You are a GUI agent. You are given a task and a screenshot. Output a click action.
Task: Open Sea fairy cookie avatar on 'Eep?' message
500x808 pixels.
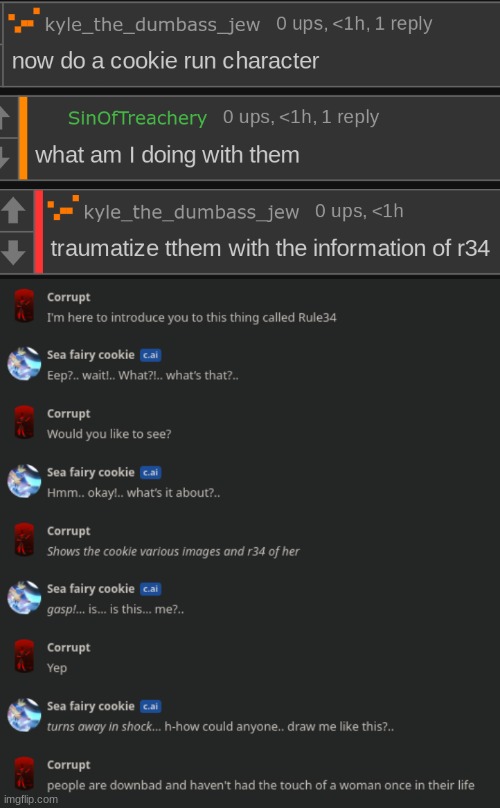(x=24, y=363)
